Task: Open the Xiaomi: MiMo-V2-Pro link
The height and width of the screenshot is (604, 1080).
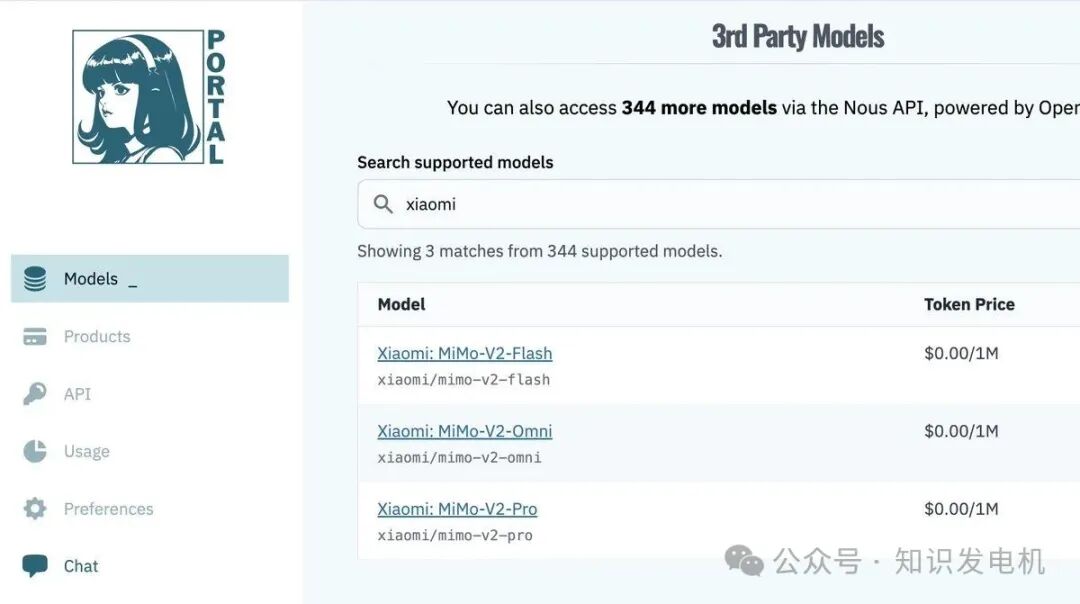Action: coord(457,509)
